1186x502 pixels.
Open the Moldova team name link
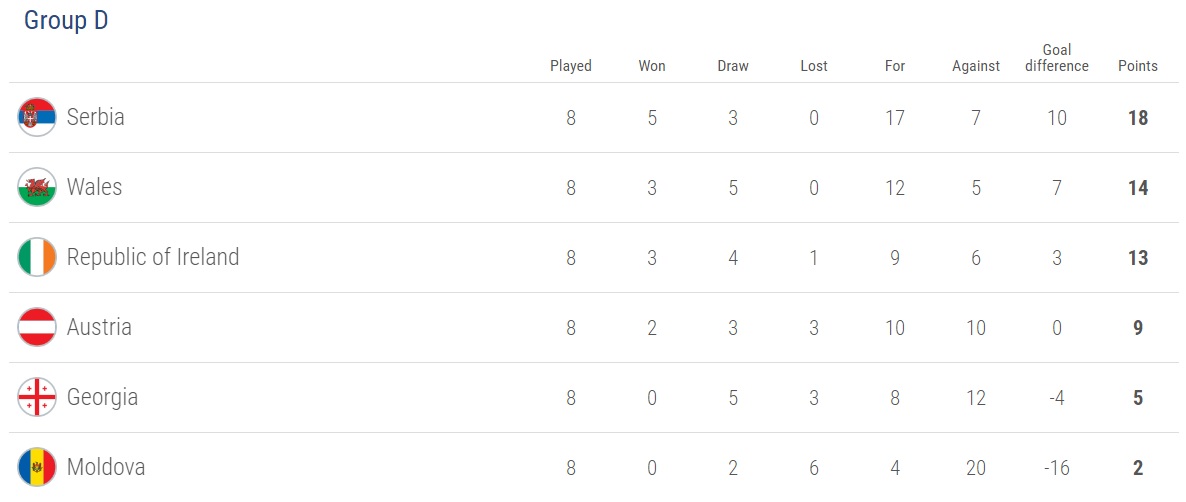[106, 467]
